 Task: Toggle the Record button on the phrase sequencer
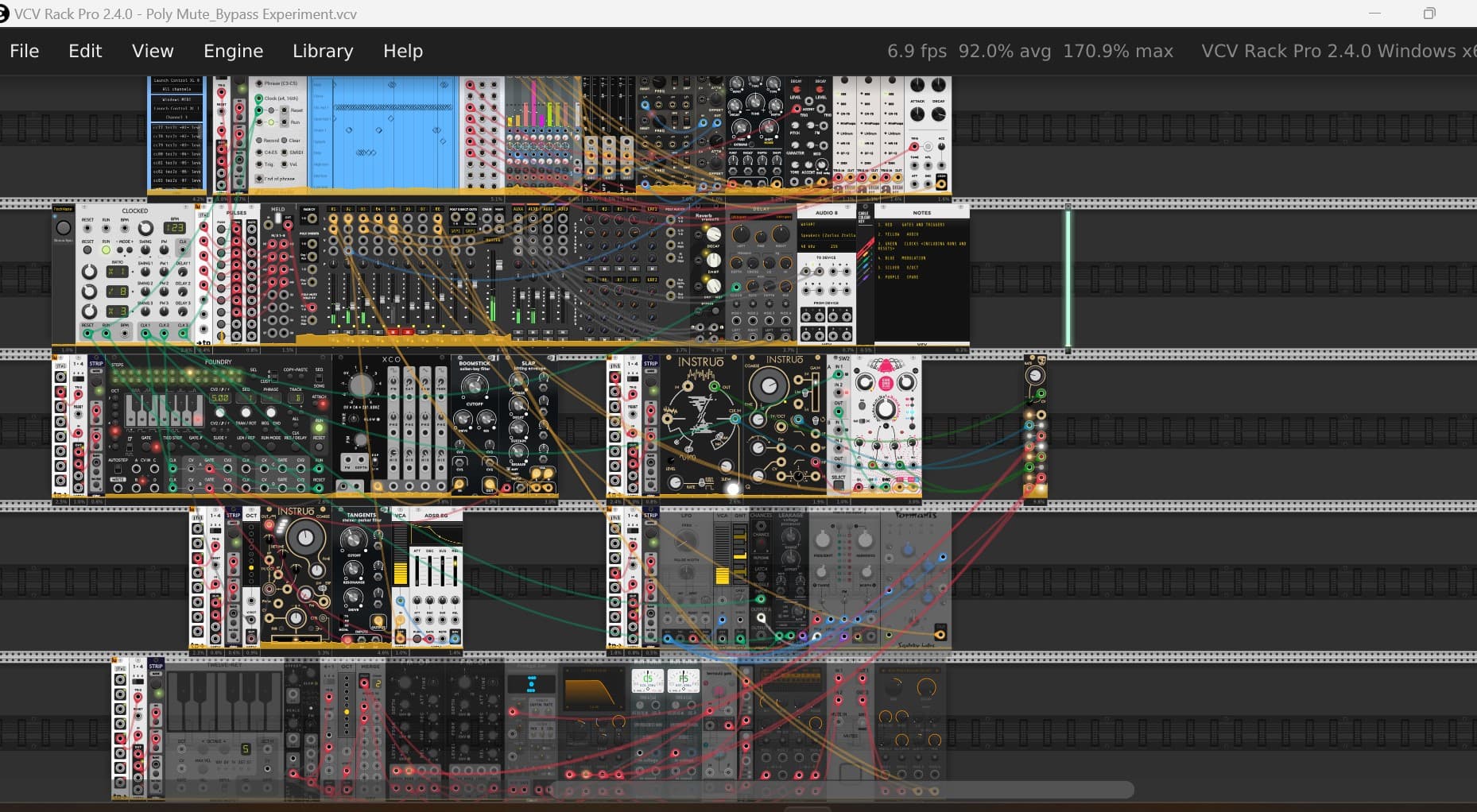tap(259, 141)
